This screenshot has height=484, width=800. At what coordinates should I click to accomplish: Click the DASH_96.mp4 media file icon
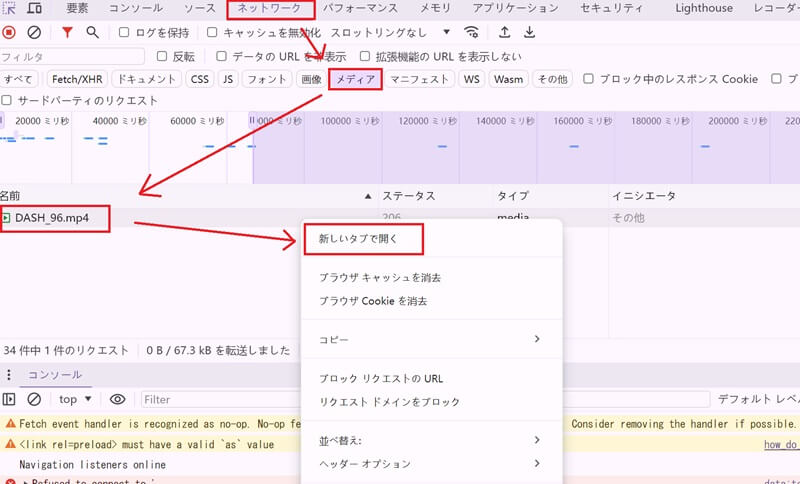(x=6, y=218)
